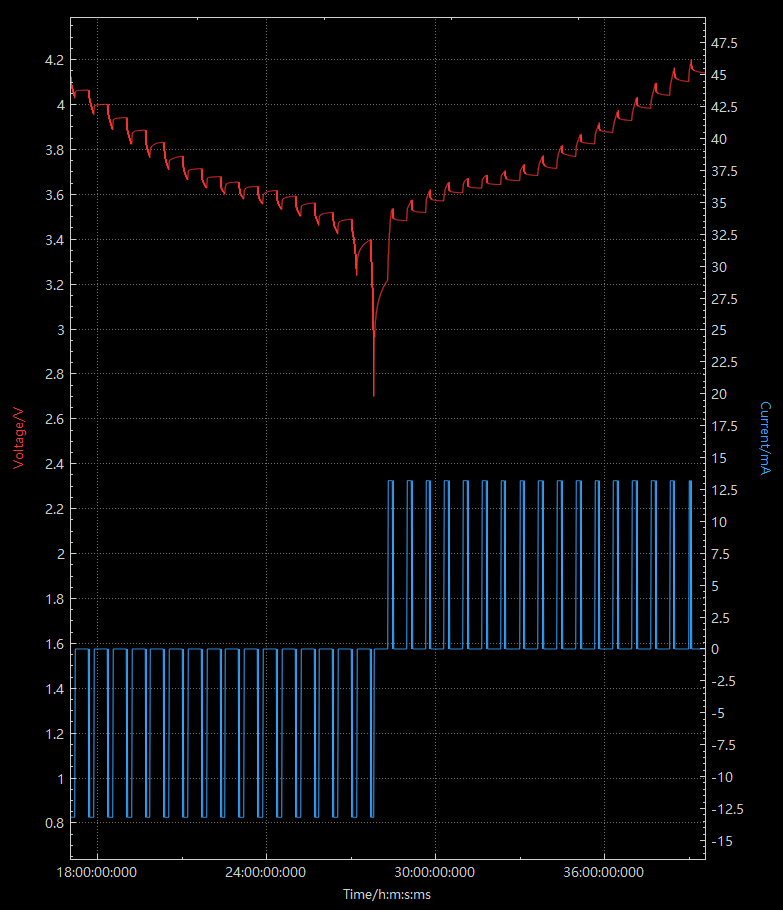
Task: Click the -15 current axis label
Action: pyautogui.click(x=722, y=842)
